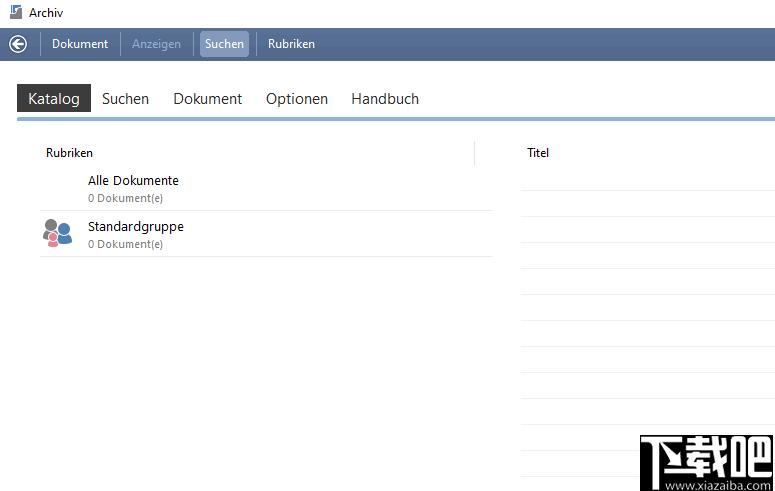Click the divider between Rubriken and Titel
Viewport: 775px width, 491px height.
tap(474, 153)
